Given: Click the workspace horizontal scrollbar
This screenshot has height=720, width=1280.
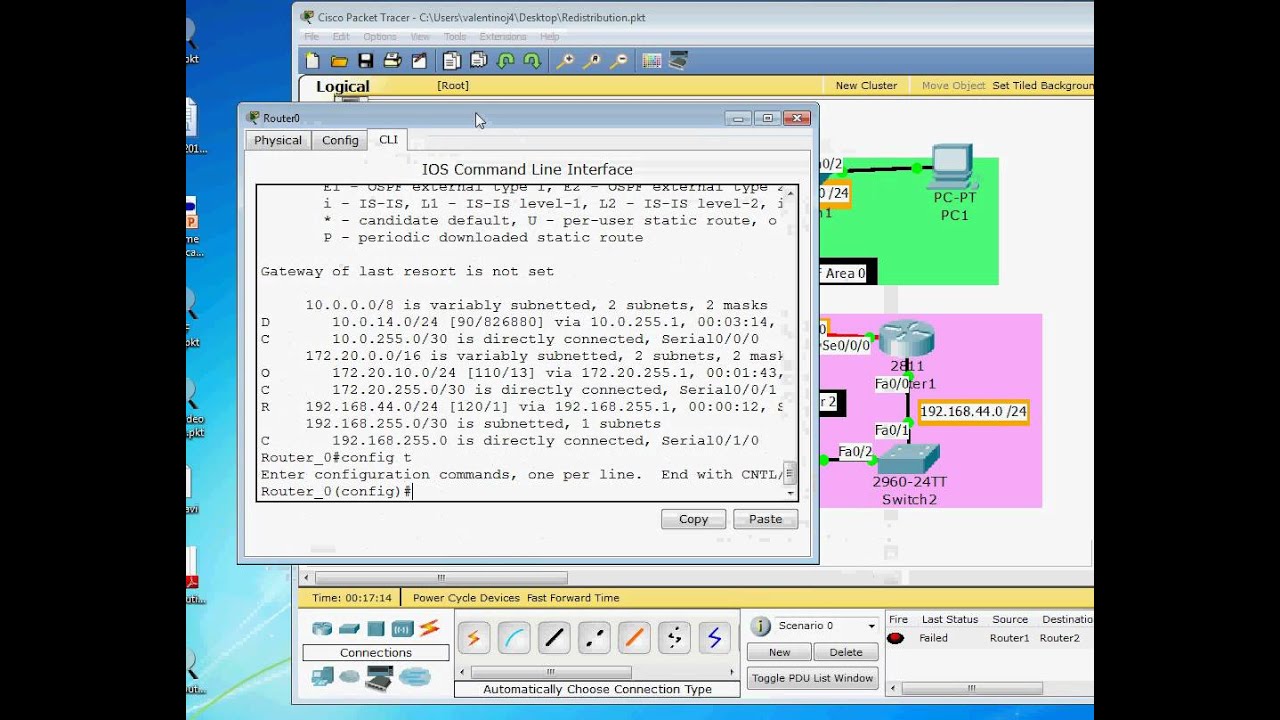Looking at the screenshot, I should coord(440,578).
